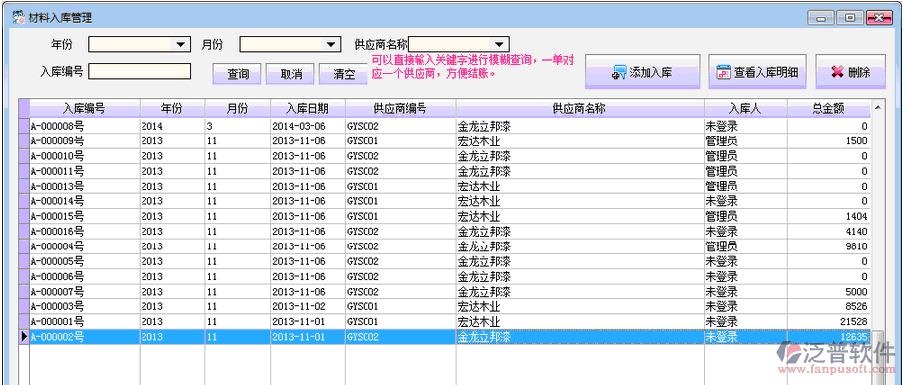906x385 pixels.
Task: Click the 取消 button
Action: click(x=291, y=74)
